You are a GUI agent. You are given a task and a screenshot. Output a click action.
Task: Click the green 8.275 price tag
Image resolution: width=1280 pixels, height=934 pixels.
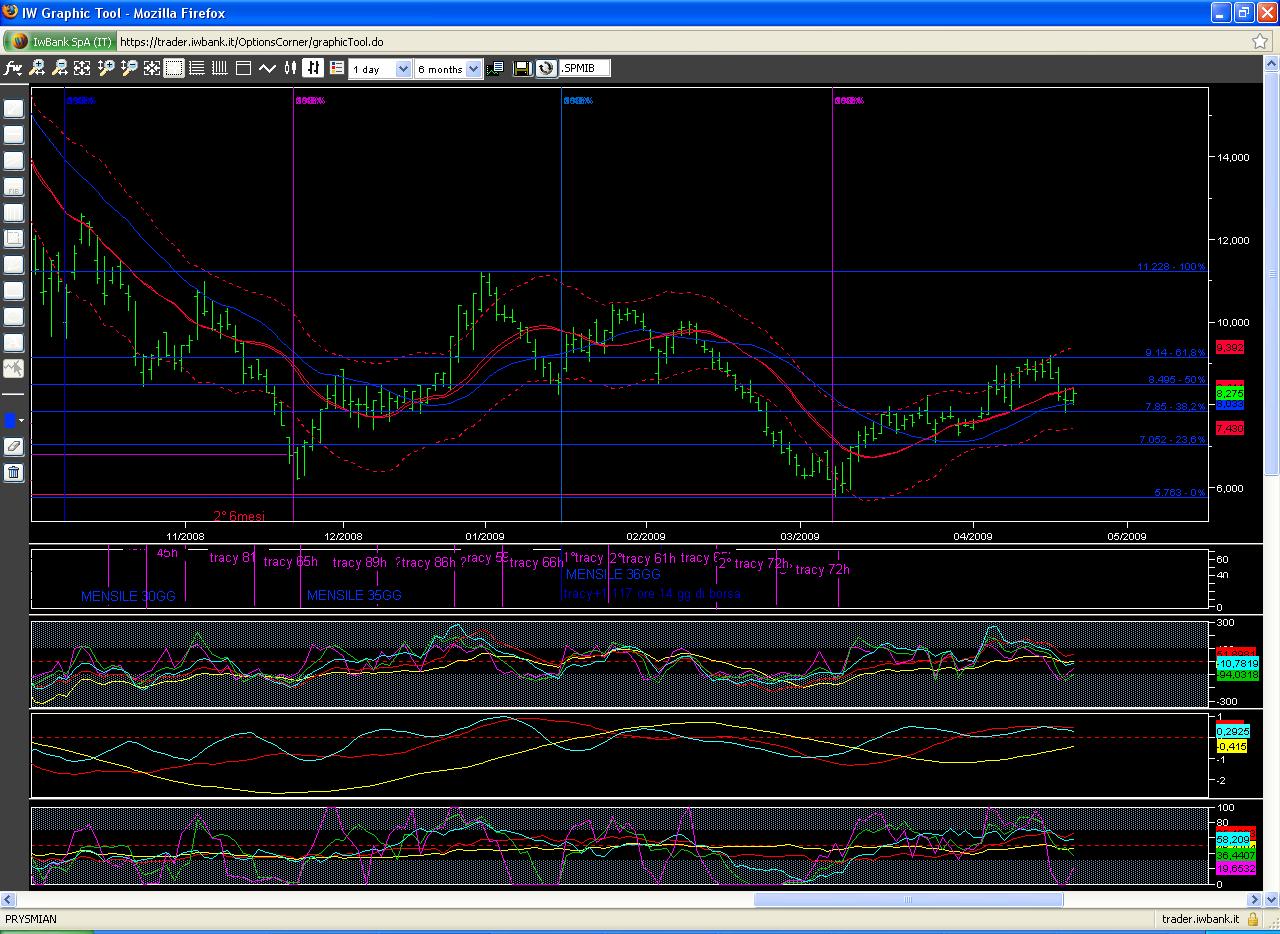[x=1229, y=394]
